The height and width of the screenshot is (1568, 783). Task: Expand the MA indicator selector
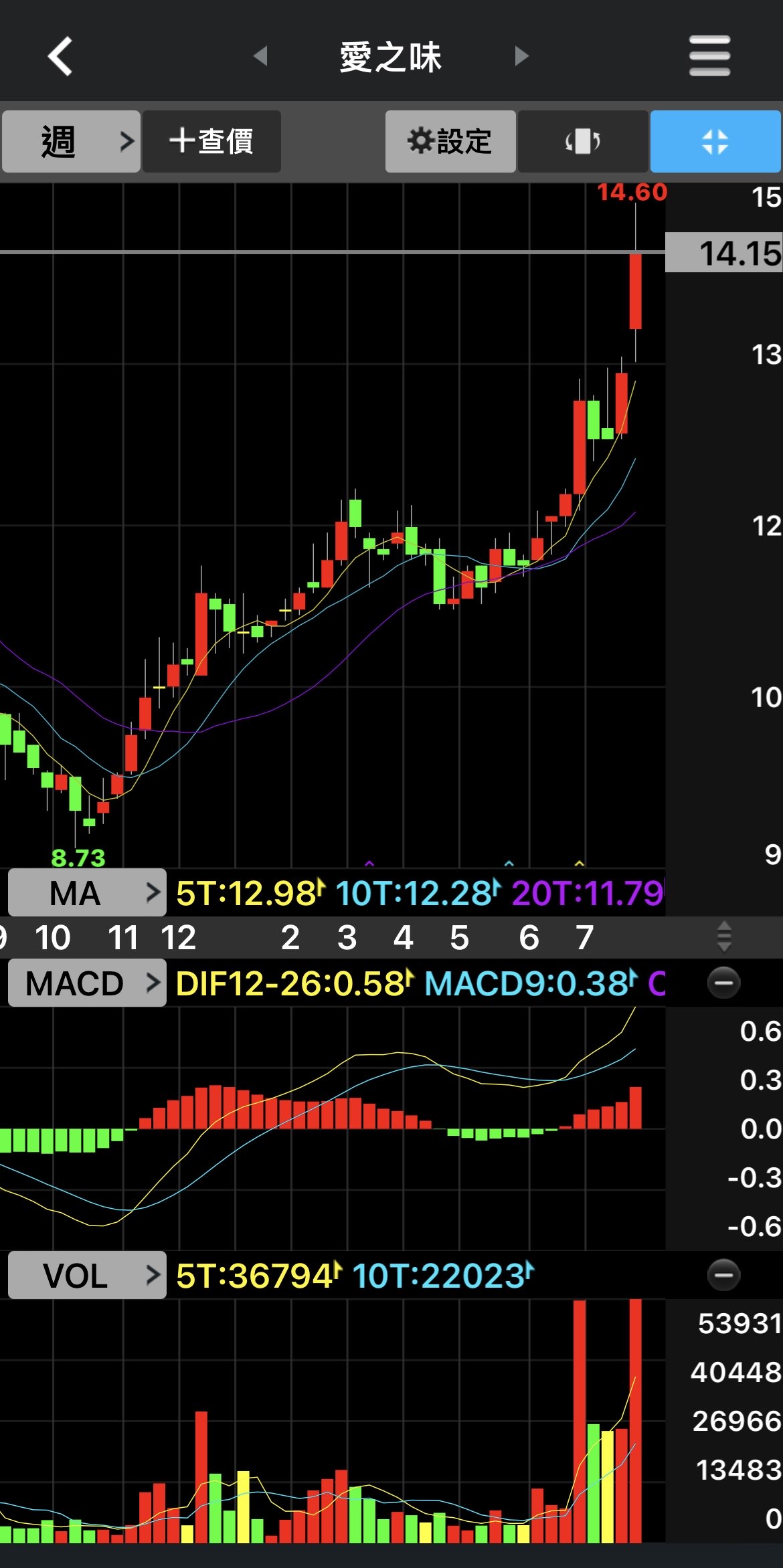click(x=87, y=892)
